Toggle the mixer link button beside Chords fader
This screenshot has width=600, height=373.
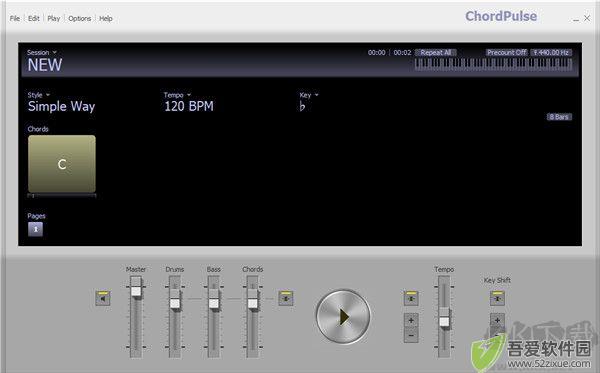(286, 298)
